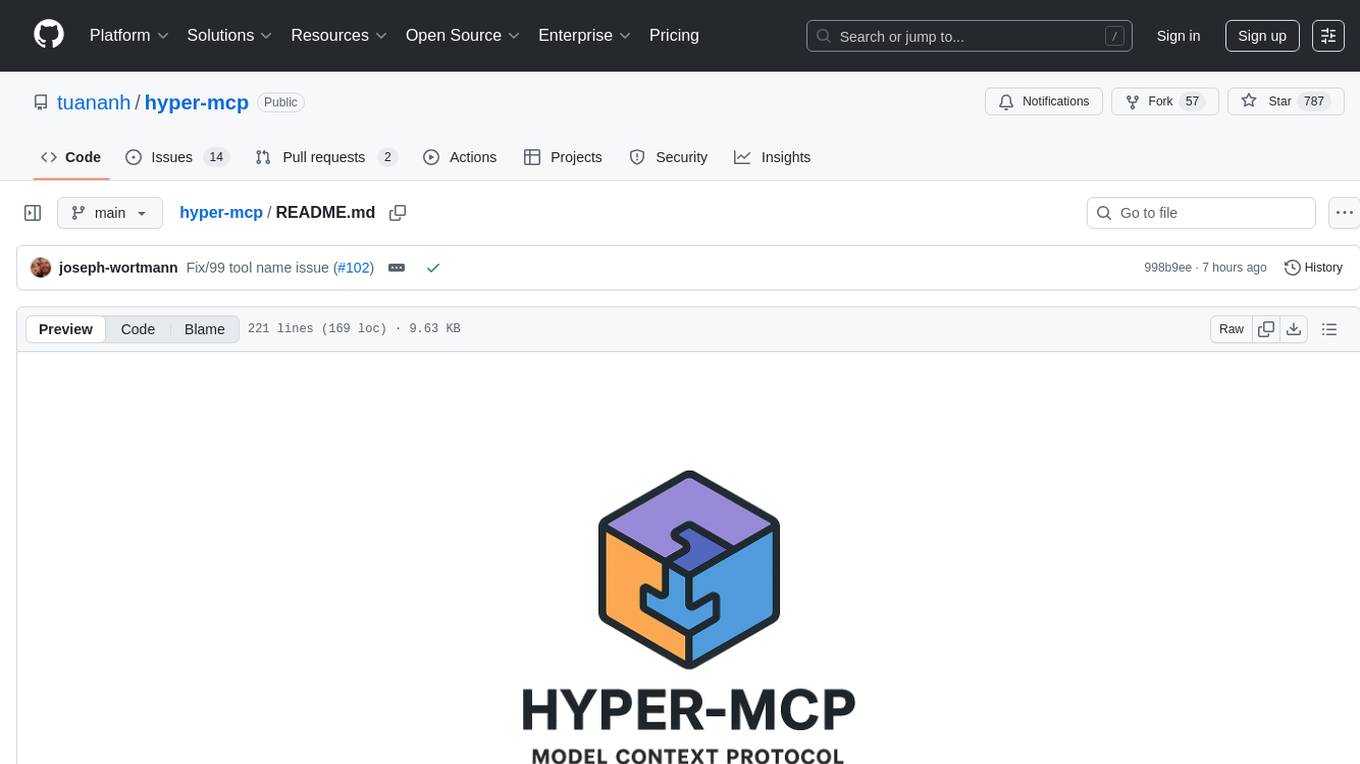Expand the Resources menu

[339, 35]
